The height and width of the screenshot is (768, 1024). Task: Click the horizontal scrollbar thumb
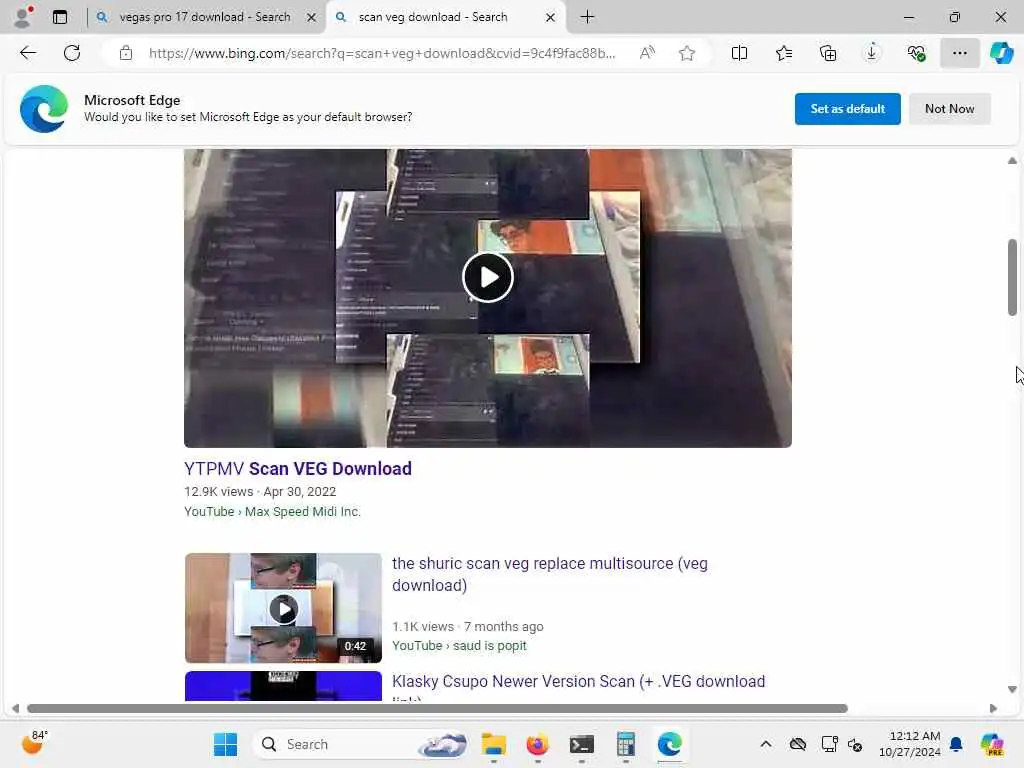pos(438,709)
